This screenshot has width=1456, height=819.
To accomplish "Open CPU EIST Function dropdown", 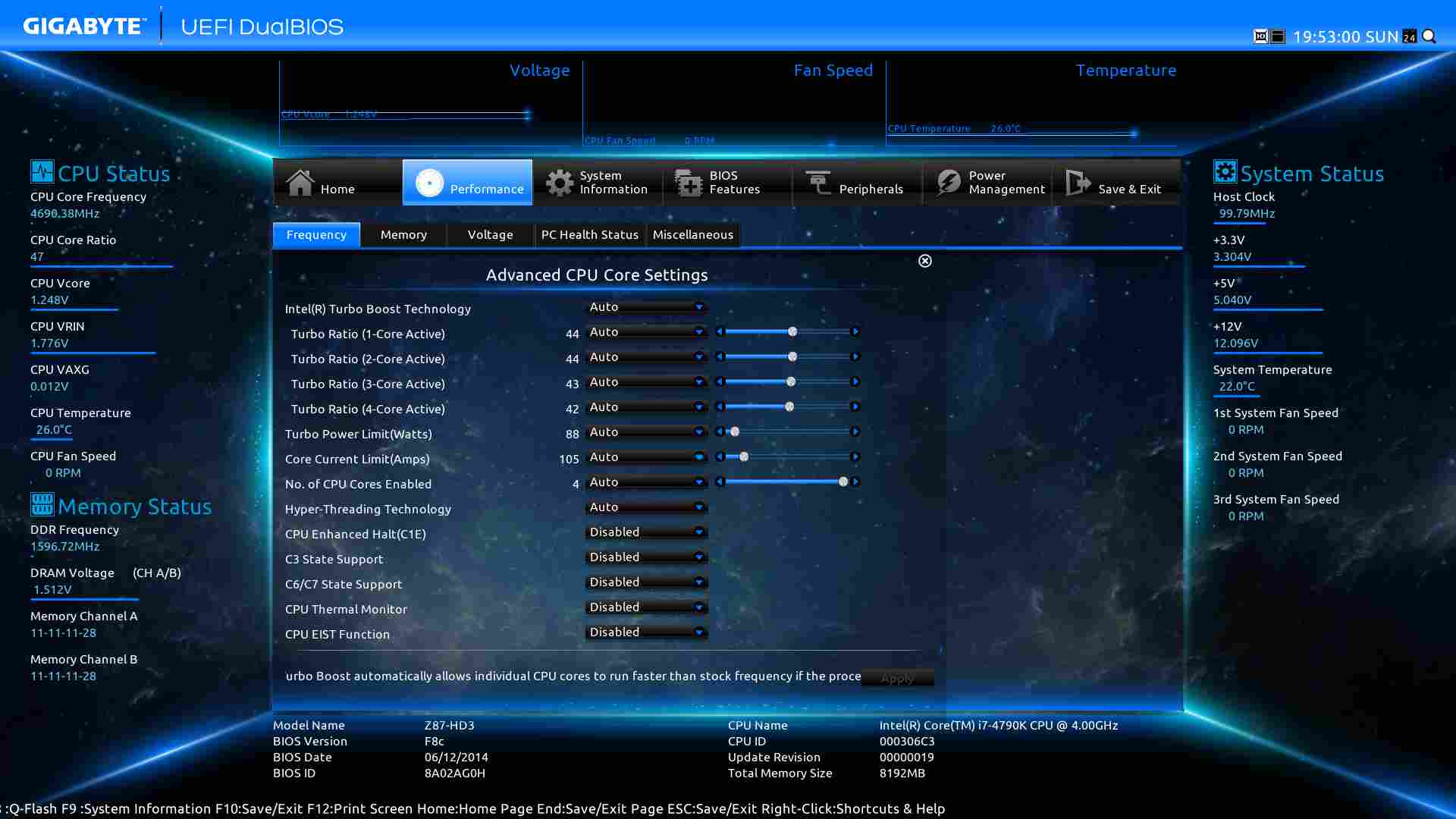I will click(646, 632).
